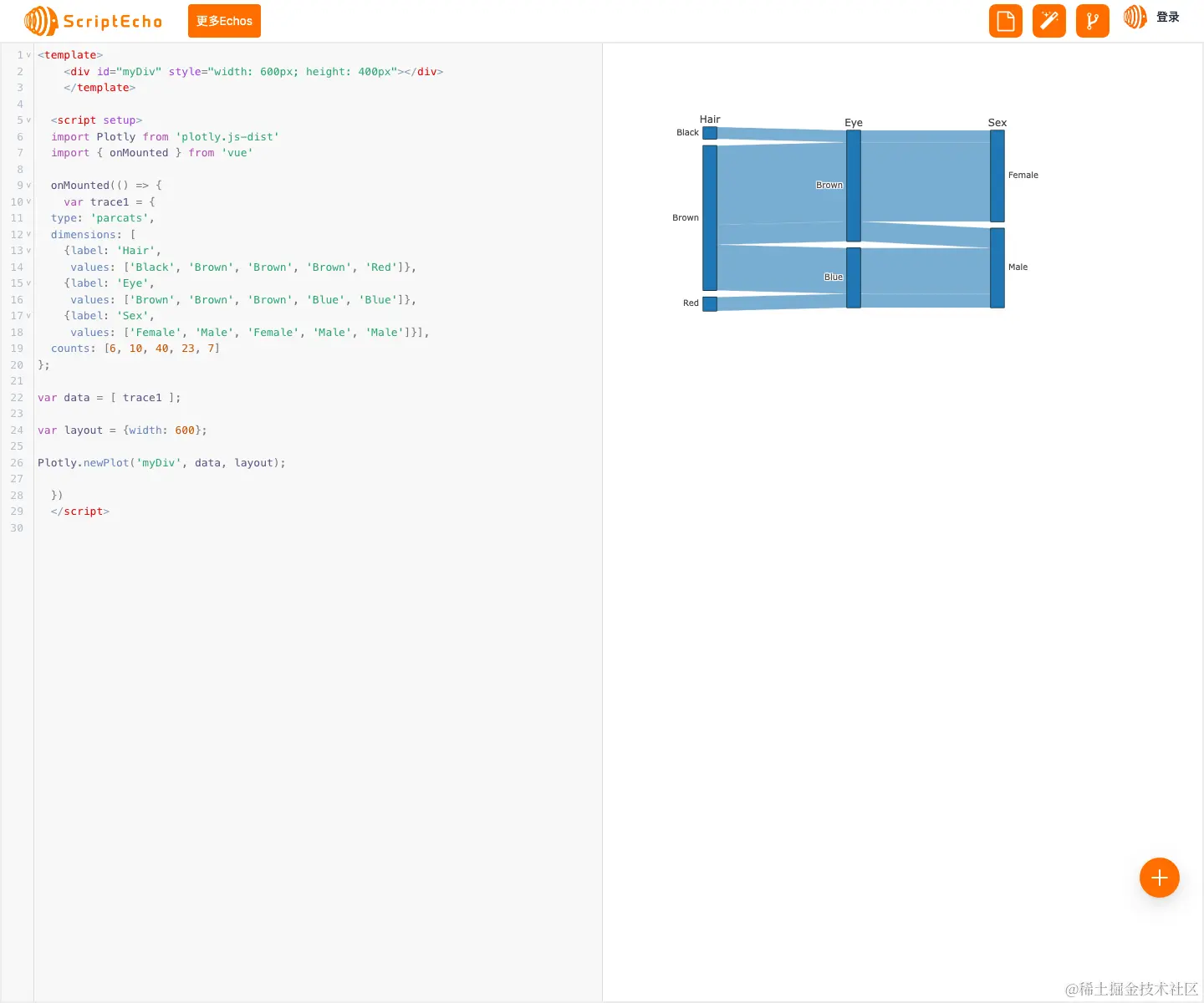The height and width of the screenshot is (1003, 1204).
Task: Collapse the fold arrow at line 1
Action: 28,55
